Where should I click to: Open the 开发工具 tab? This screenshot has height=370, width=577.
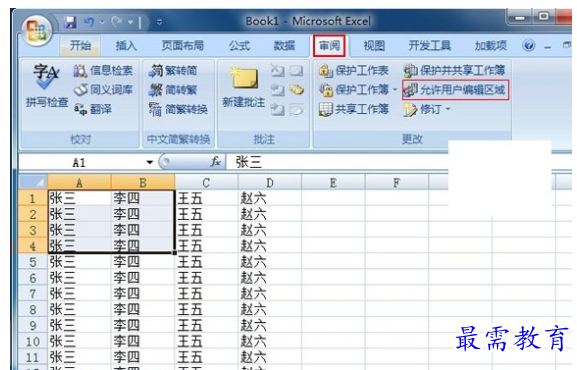pyautogui.click(x=429, y=46)
